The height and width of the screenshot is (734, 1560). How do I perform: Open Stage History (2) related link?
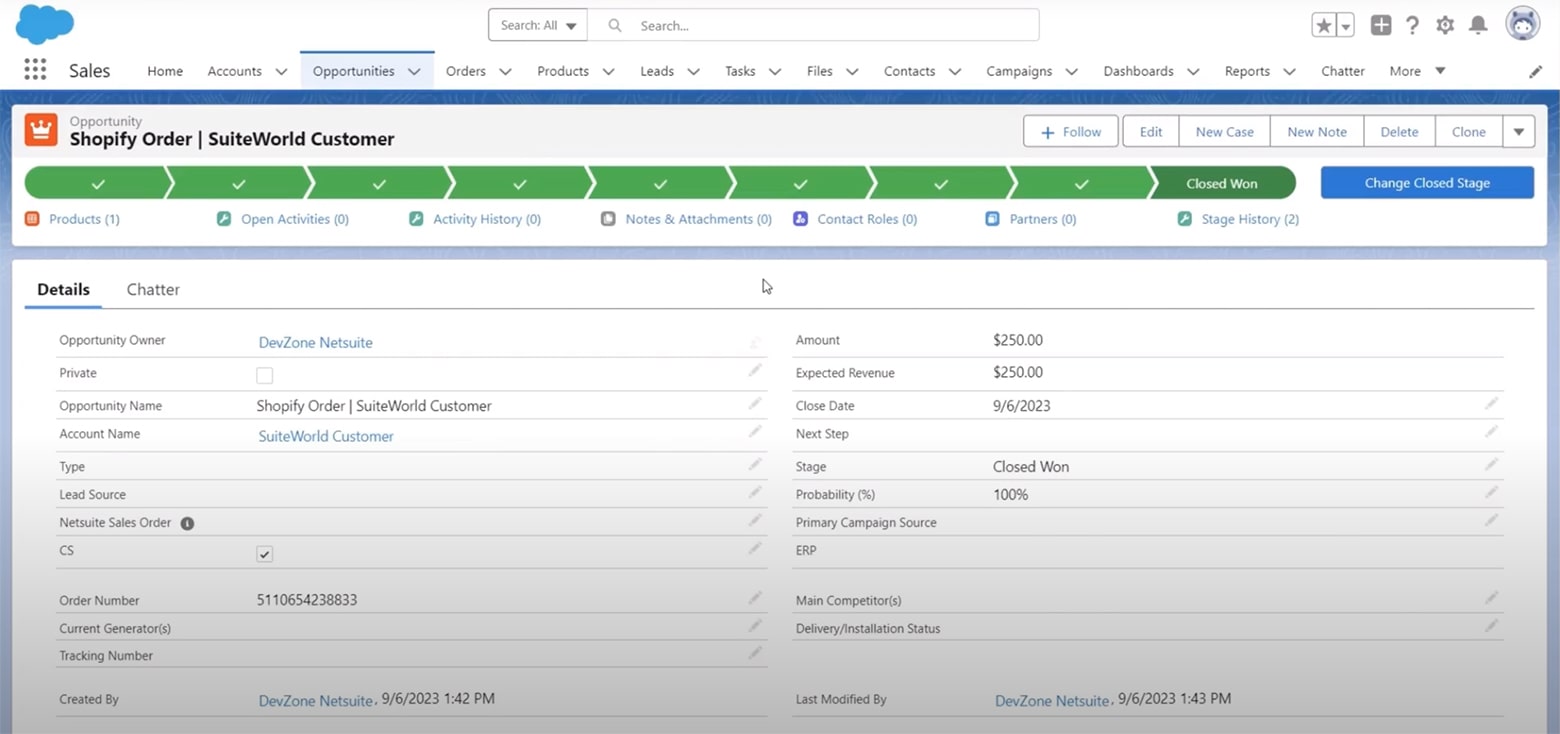1249,219
